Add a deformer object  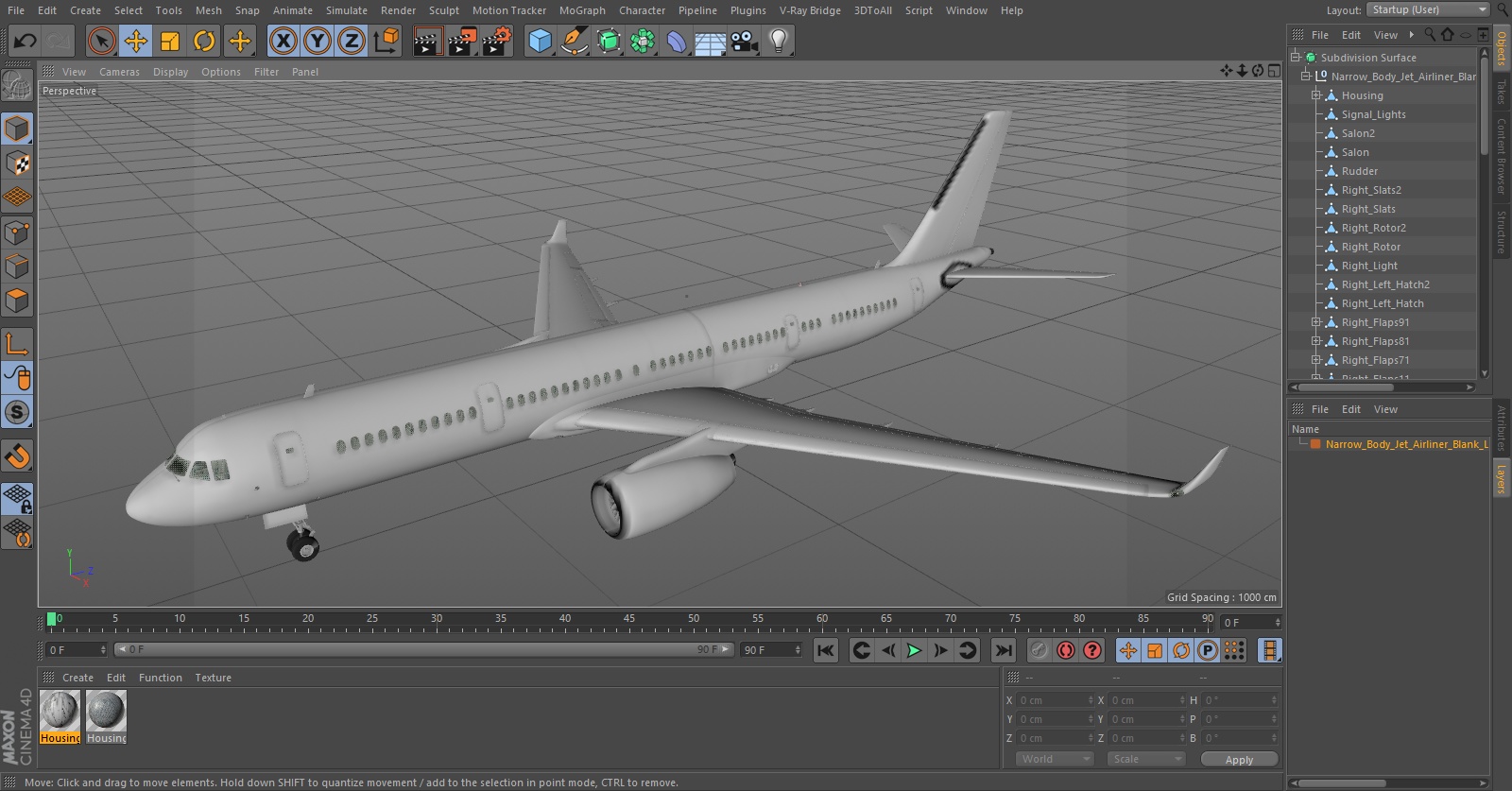677,41
